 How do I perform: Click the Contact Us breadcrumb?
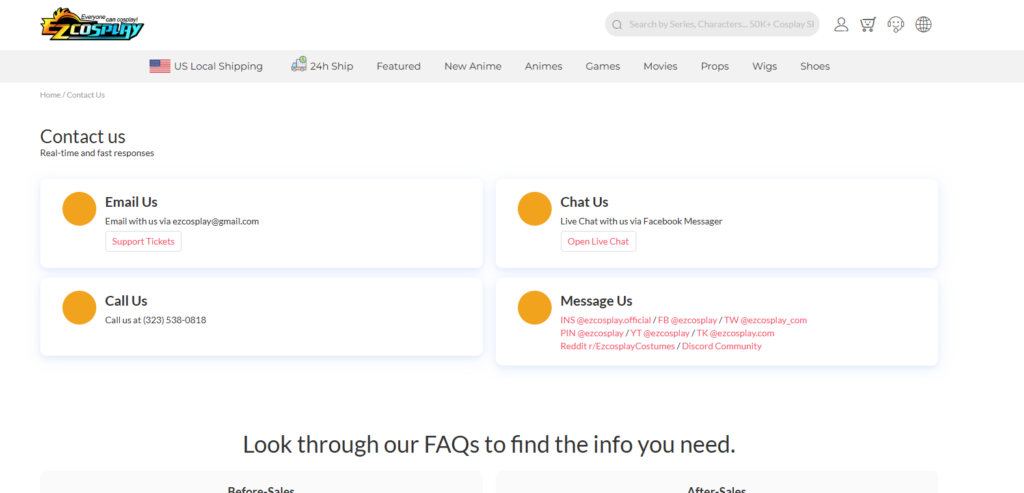(86, 95)
